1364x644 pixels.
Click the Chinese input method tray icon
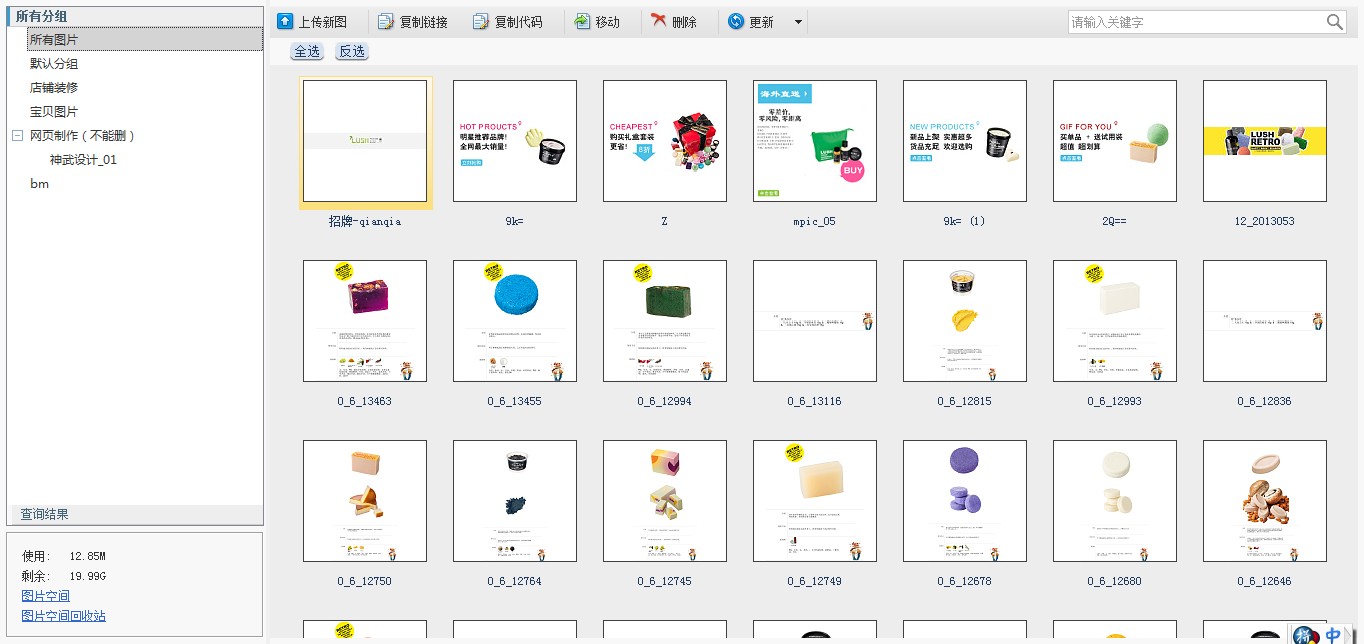pyautogui.click(x=1333, y=634)
